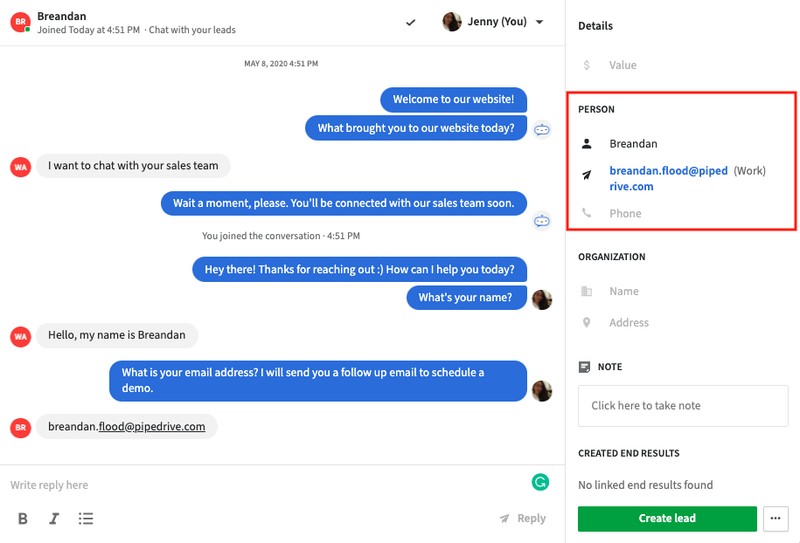The height and width of the screenshot is (543, 800).
Task: Toggle bold formatting in reply editor
Action: tap(23, 519)
